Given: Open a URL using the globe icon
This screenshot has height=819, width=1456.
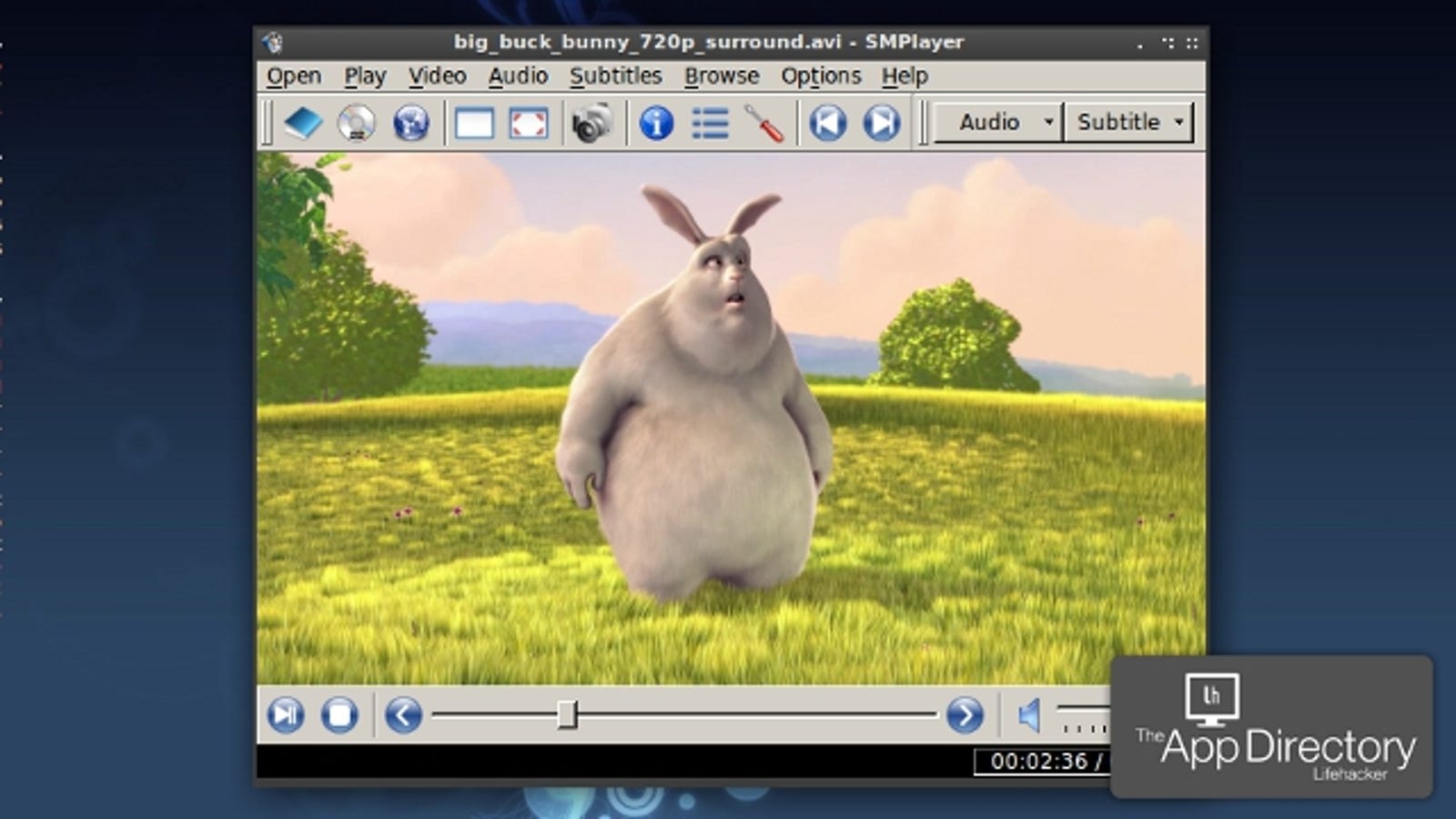Looking at the screenshot, I should click(410, 123).
